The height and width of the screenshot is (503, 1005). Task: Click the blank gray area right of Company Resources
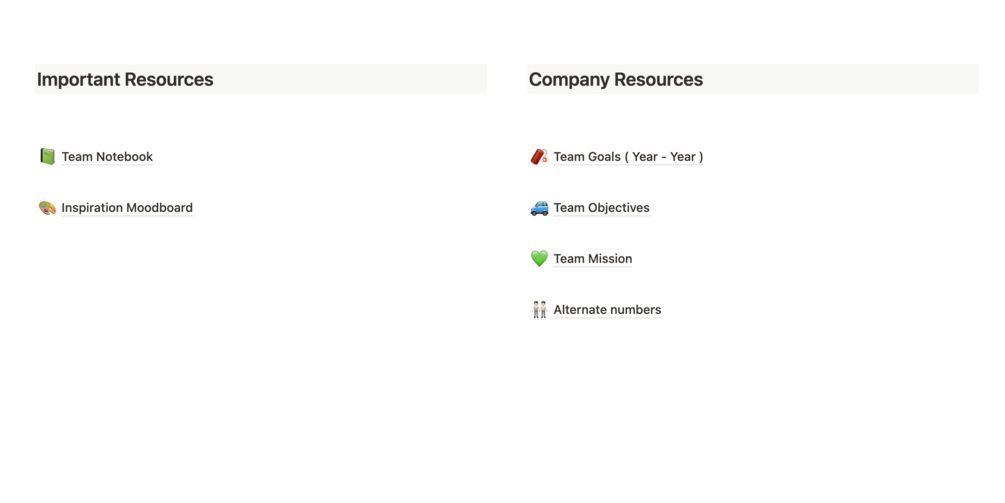click(840, 79)
